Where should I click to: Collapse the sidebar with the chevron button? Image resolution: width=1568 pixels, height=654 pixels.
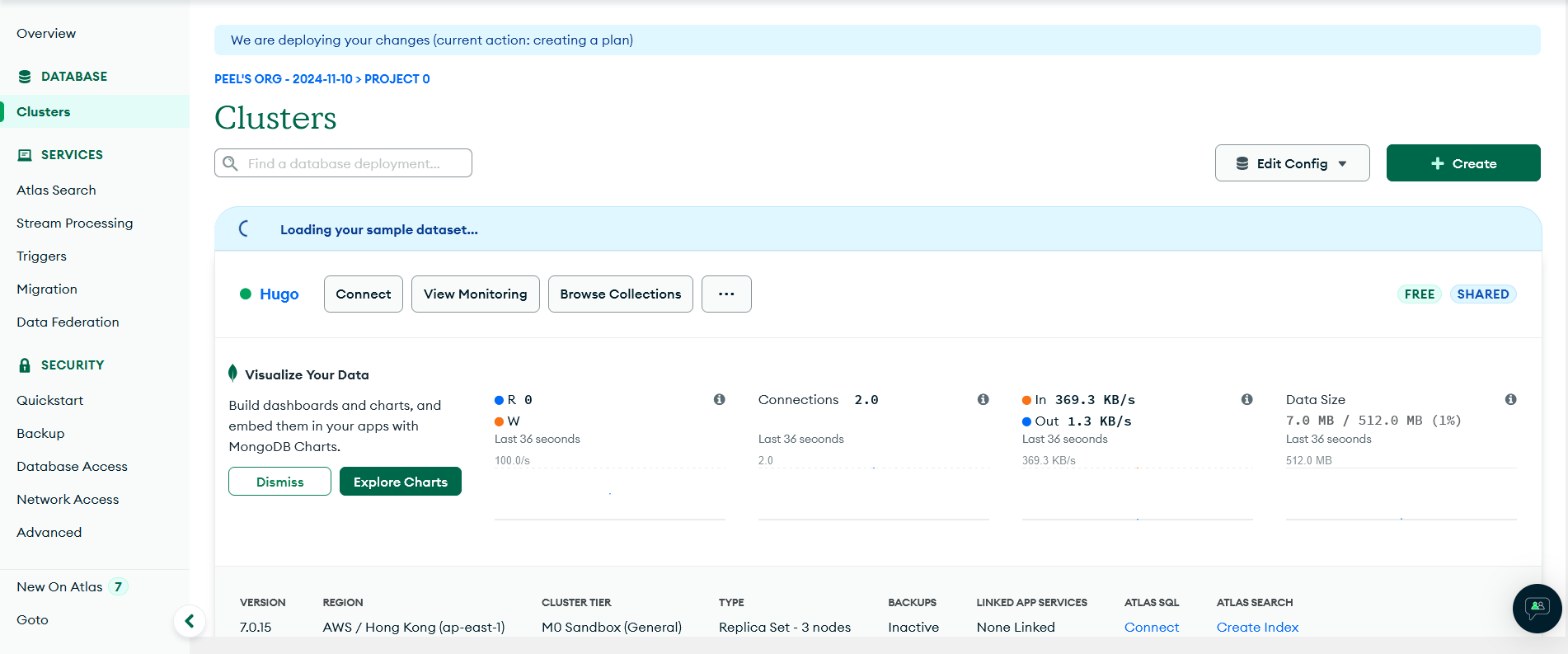(x=190, y=621)
